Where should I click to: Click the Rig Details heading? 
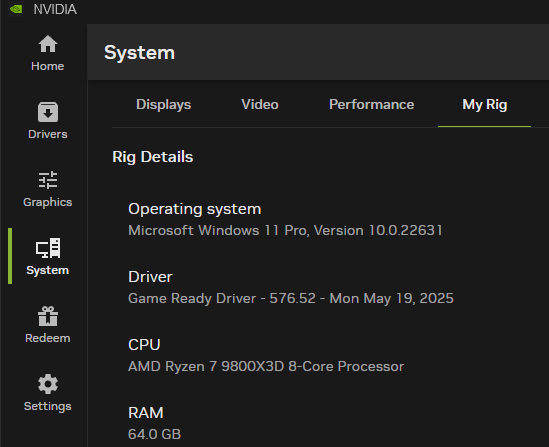pos(153,157)
